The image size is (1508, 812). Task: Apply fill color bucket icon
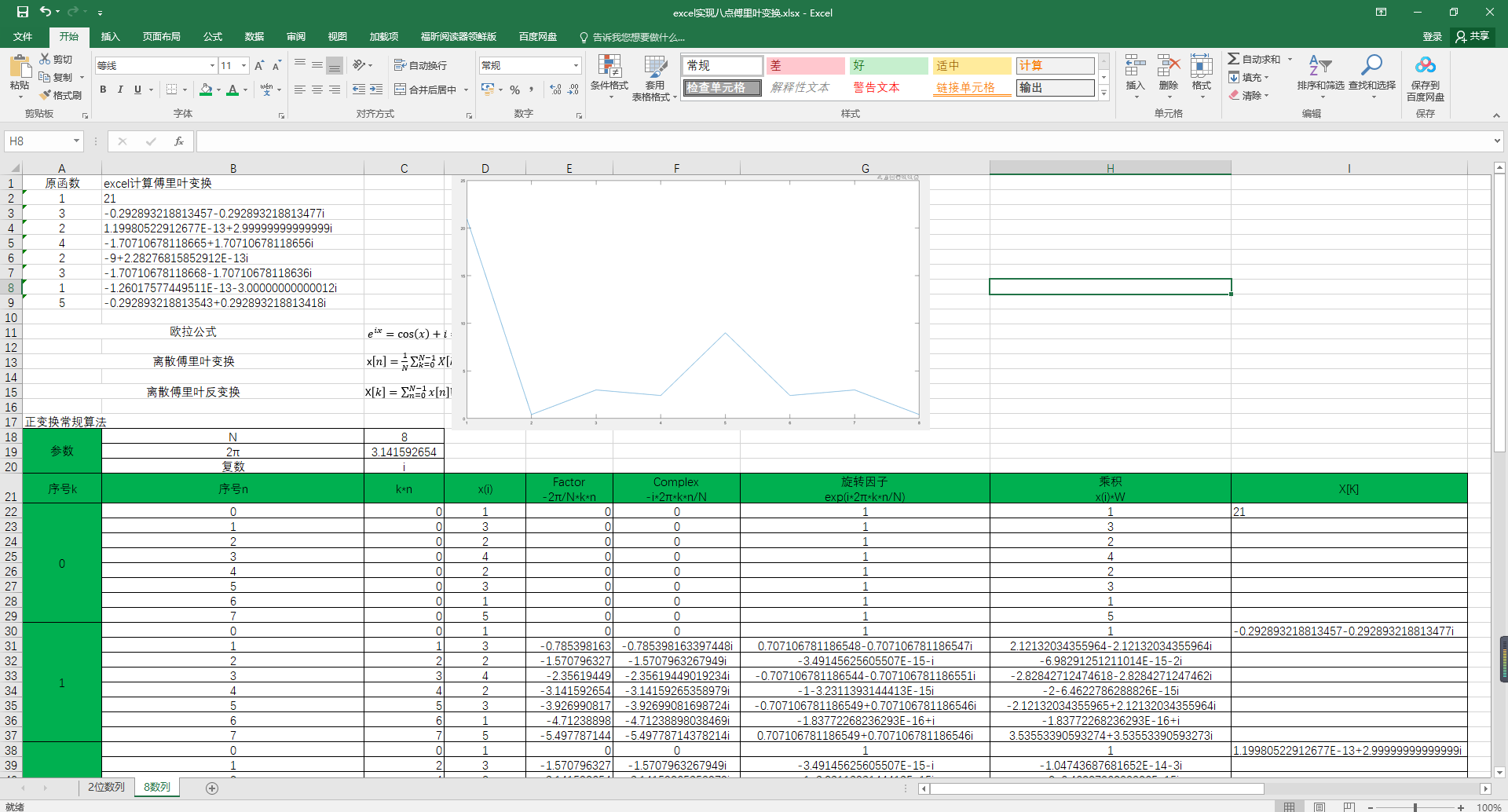pos(206,90)
